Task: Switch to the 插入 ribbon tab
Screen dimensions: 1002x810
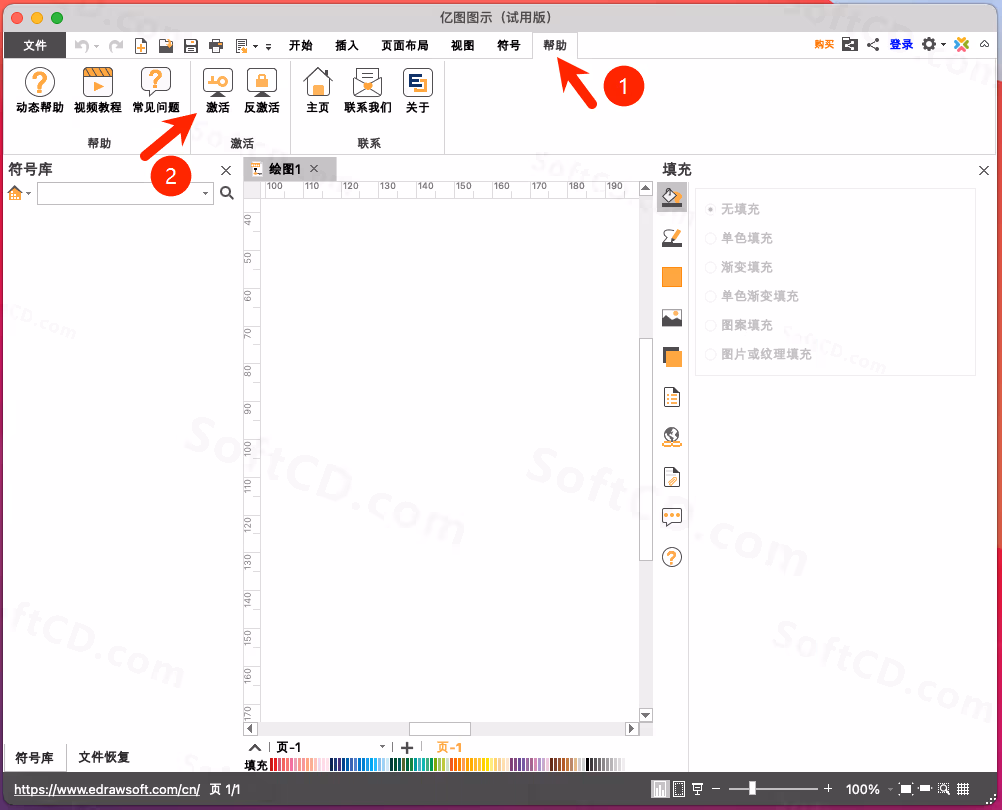Action: [347, 45]
